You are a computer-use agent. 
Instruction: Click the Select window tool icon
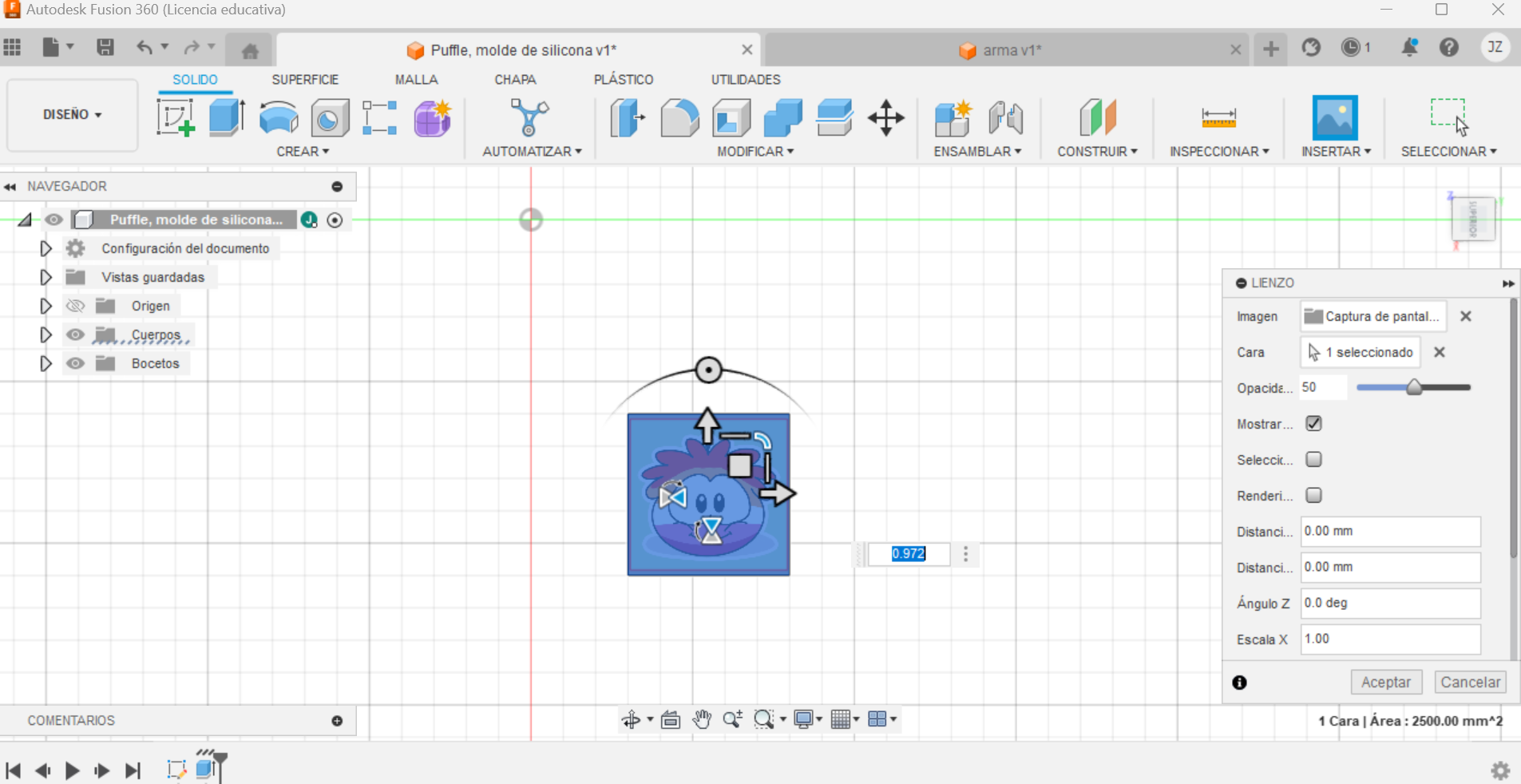tap(1448, 117)
